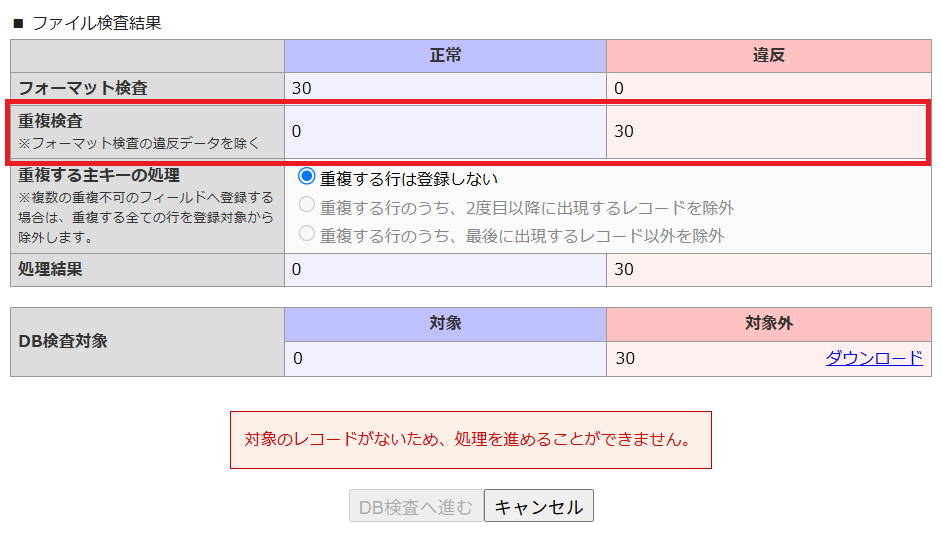Click the red error message box
Screen dimensions: 942x537
471,440
